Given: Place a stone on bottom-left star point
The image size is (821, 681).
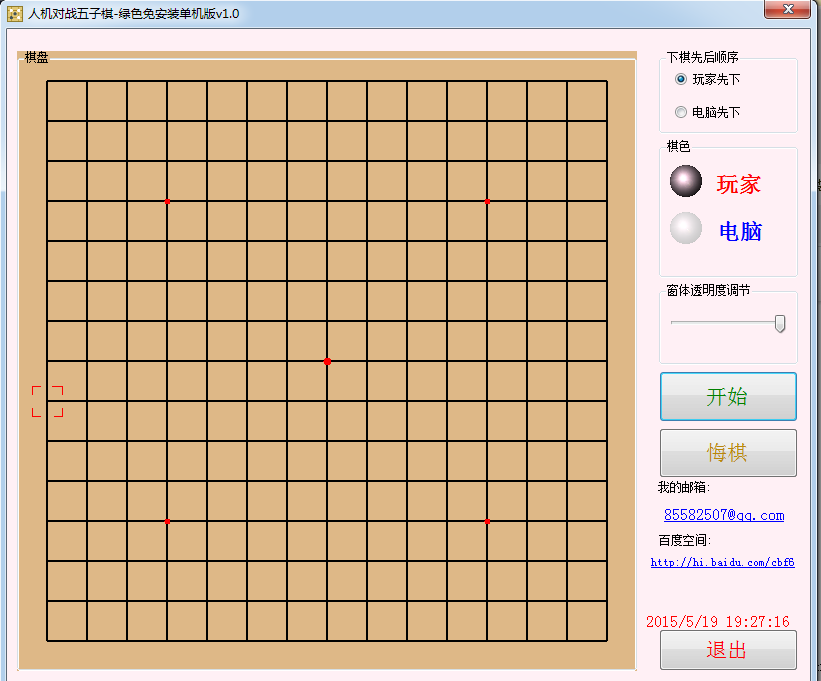Looking at the screenshot, I should point(168,522).
